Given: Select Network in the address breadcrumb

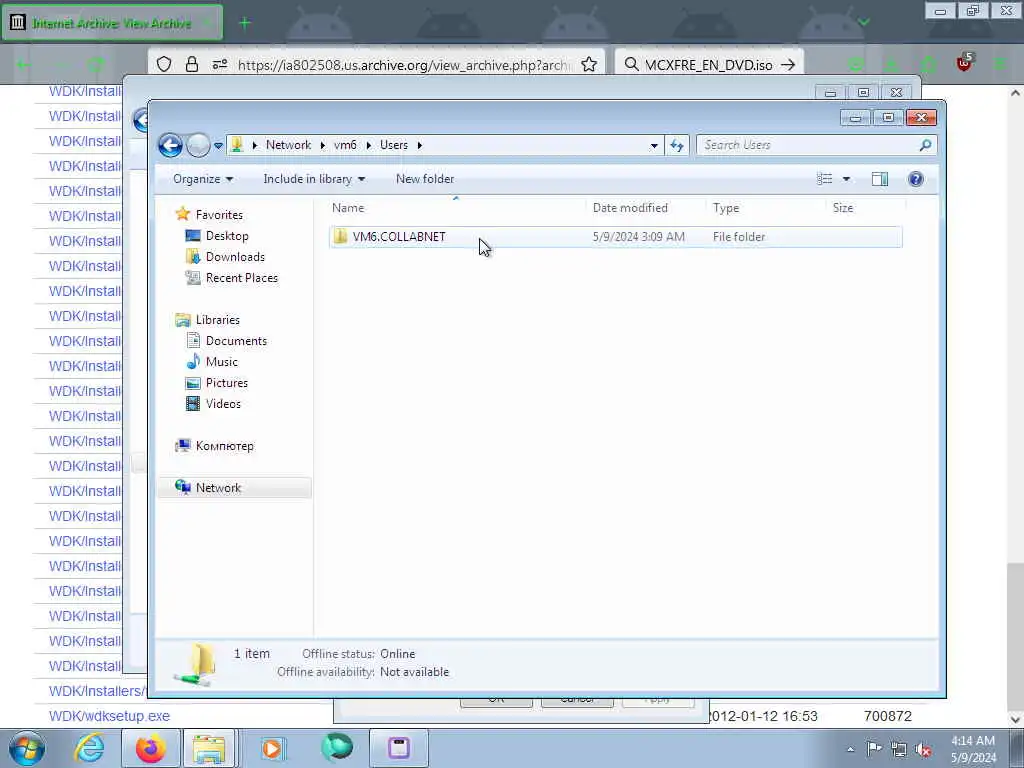Looking at the screenshot, I should point(288,145).
